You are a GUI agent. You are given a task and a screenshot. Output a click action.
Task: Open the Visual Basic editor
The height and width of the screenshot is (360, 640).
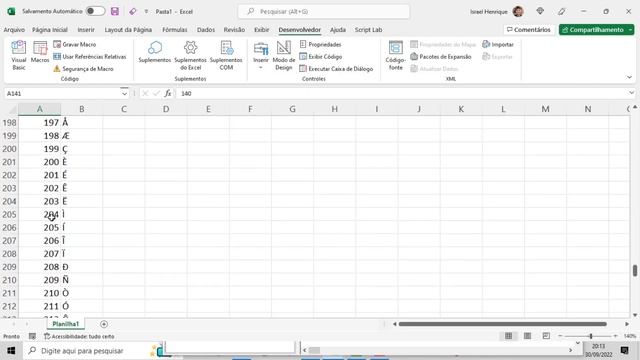coord(19,56)
